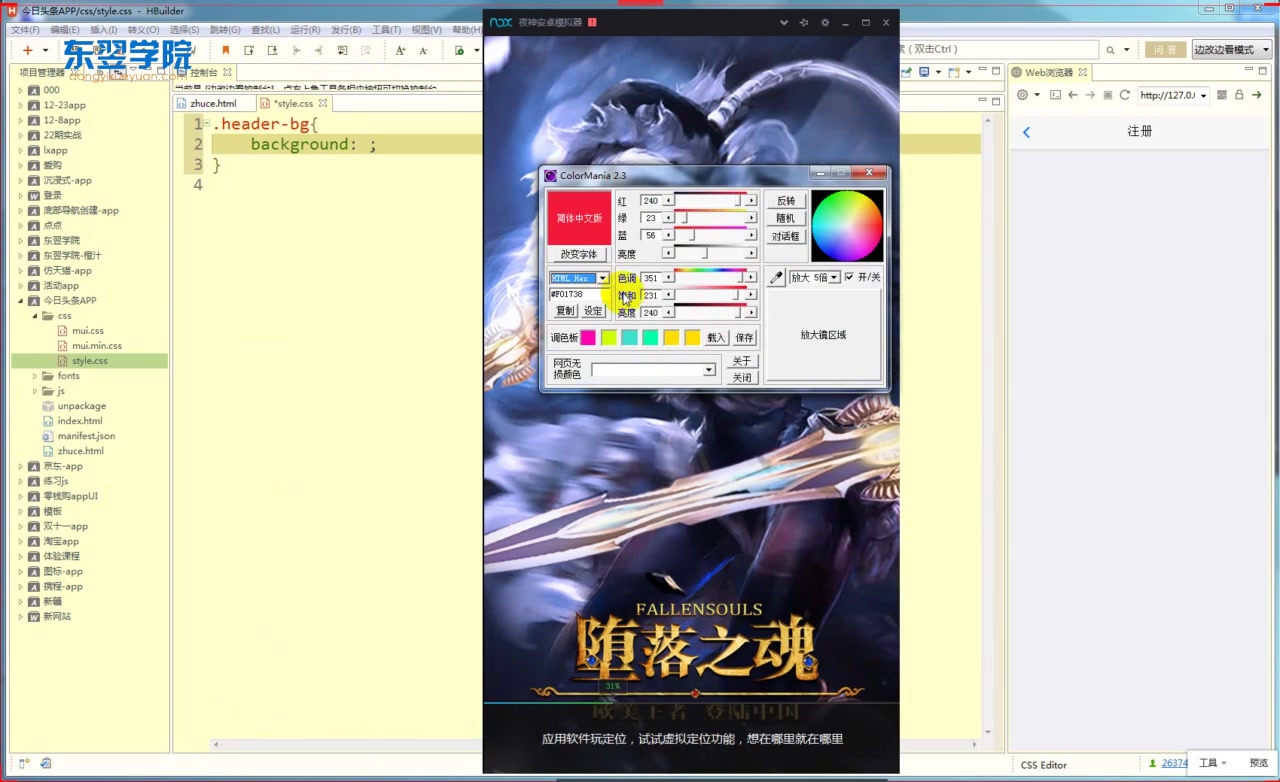1280x782 pixels.
Task: Open the URL dropdown in Web browser
Action: point(1203,95)
